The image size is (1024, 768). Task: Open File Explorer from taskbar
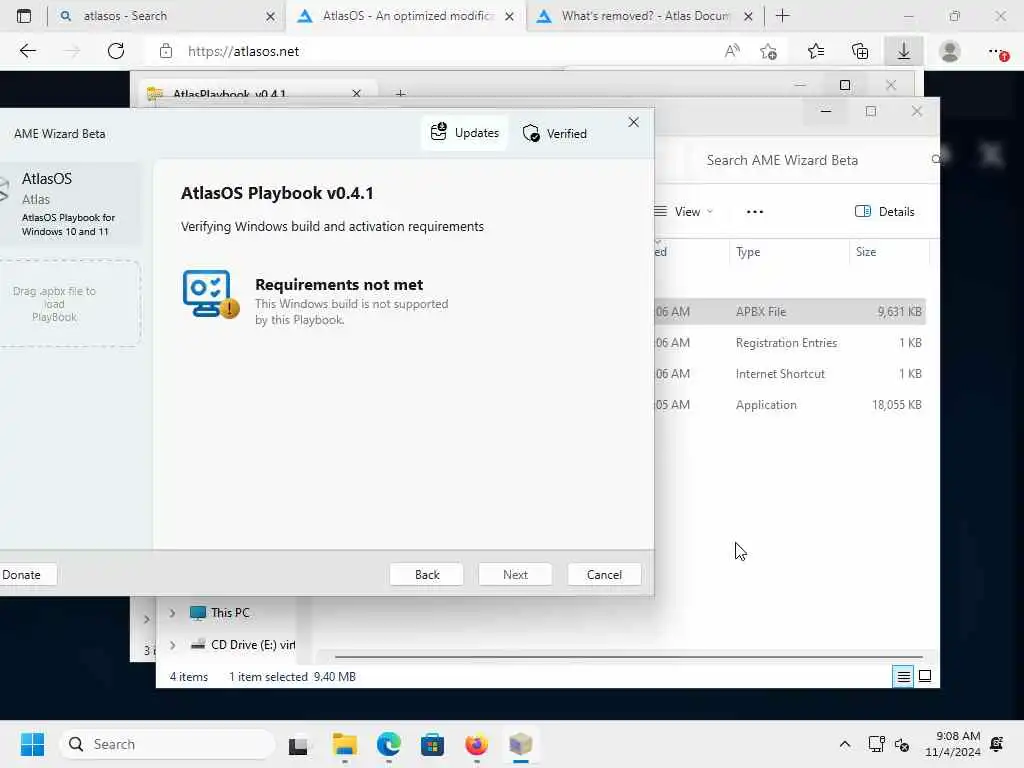[x=344, y=744]
